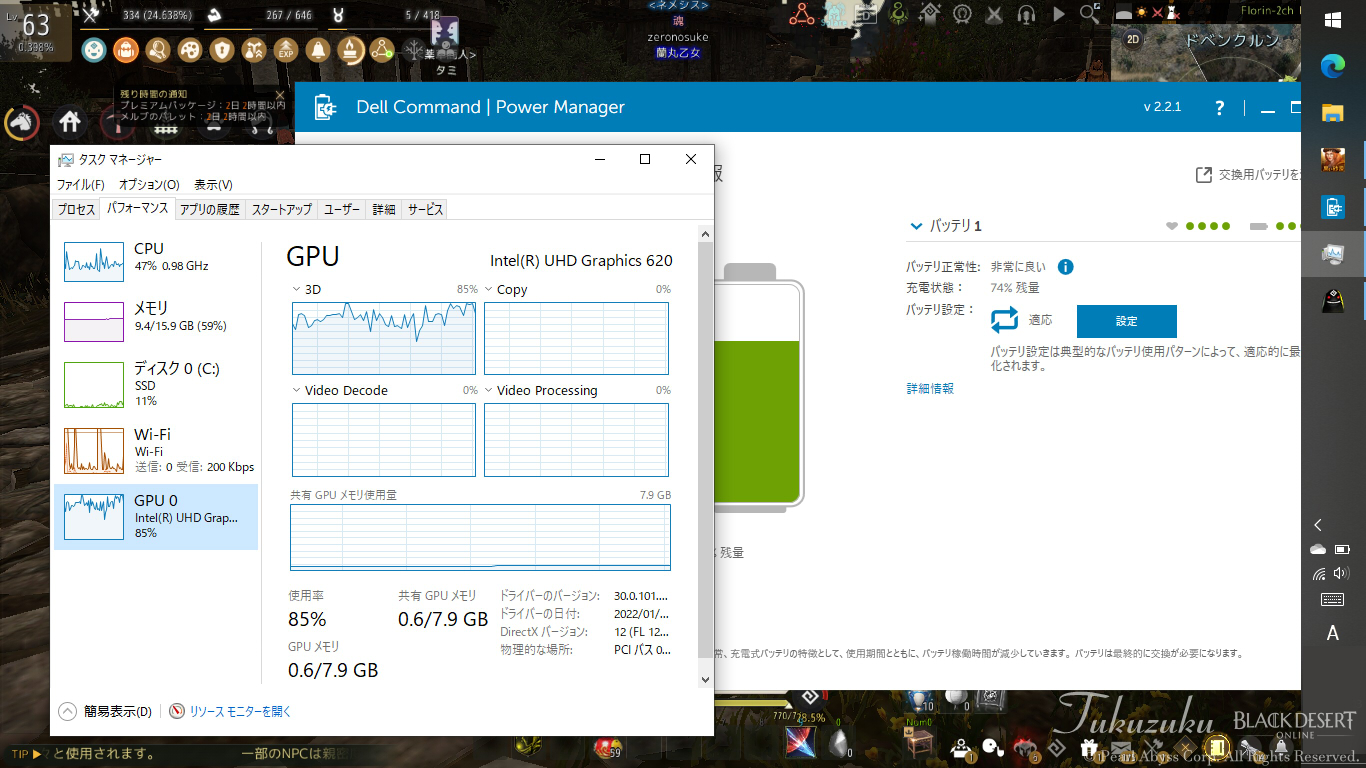Click the 3D GPU usage graph
The image size is (1366, 768).
(384, 338)
